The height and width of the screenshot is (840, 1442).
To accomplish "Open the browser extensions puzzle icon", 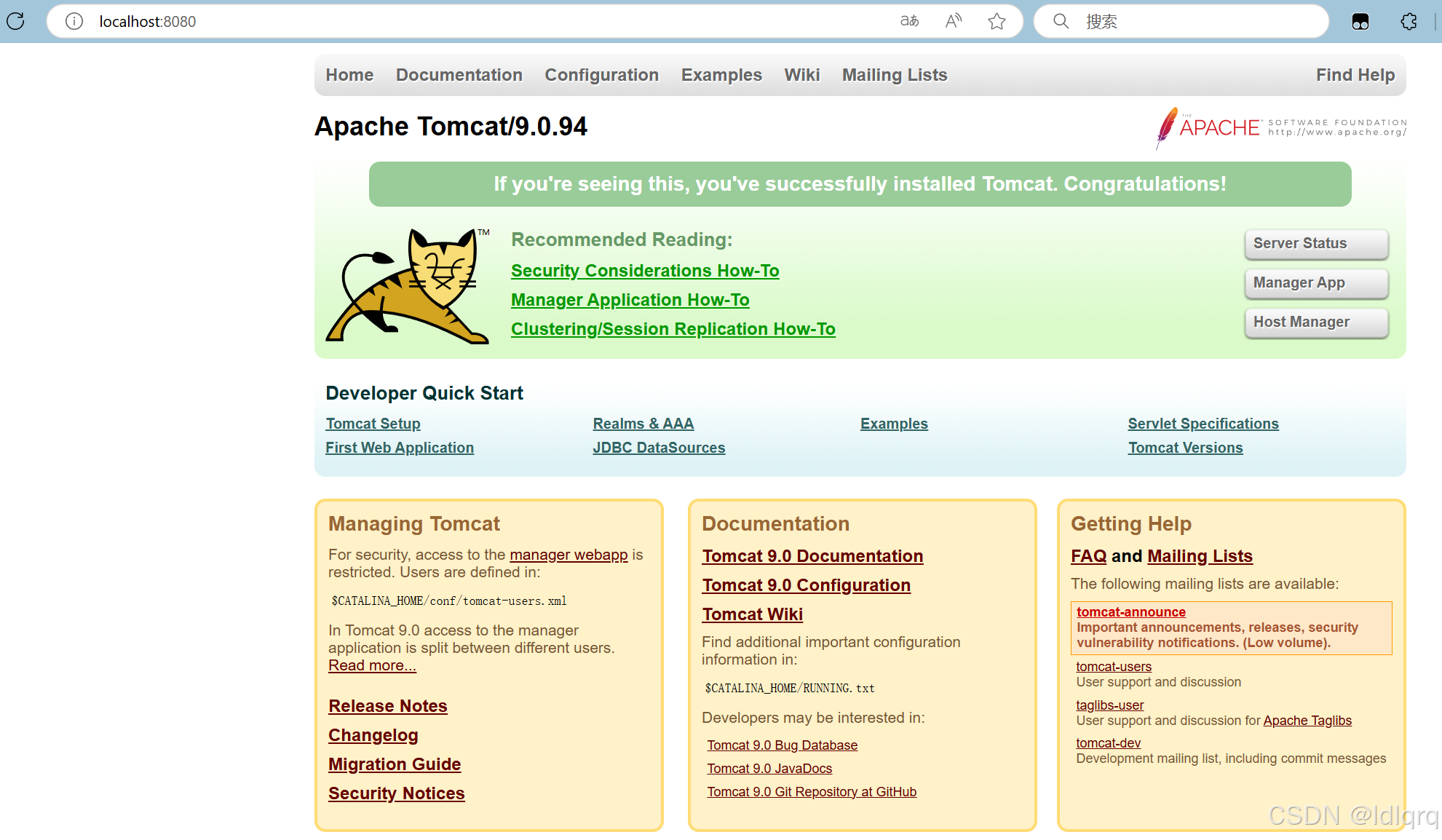I will (x=1409, y=21).
